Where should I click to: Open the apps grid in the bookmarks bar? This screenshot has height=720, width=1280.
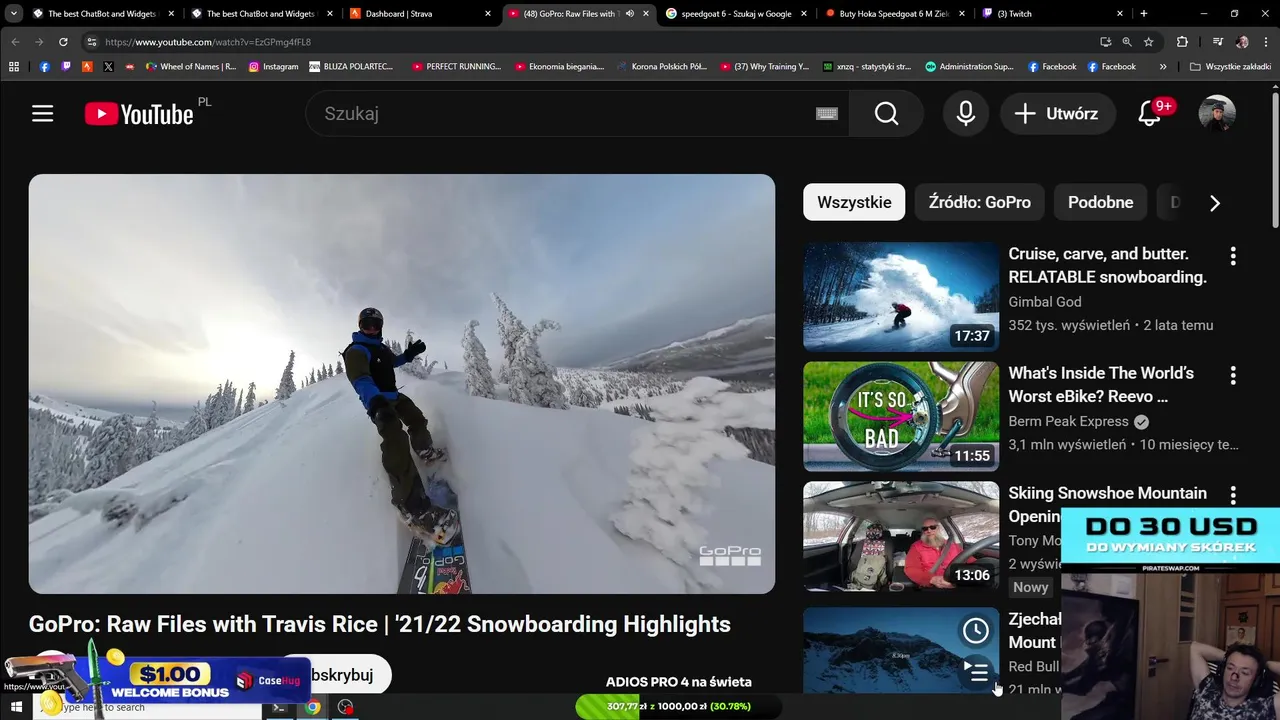coord(14,67)
